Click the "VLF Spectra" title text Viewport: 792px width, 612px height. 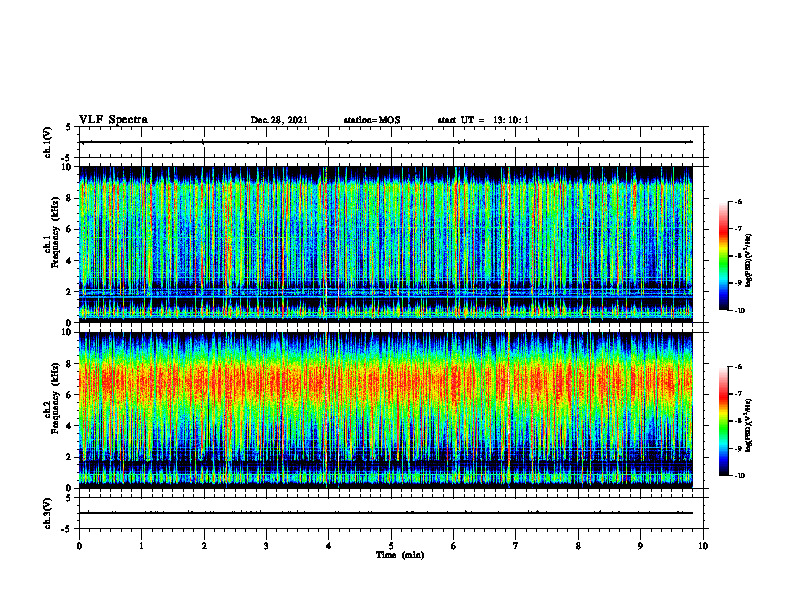point(113,120)
